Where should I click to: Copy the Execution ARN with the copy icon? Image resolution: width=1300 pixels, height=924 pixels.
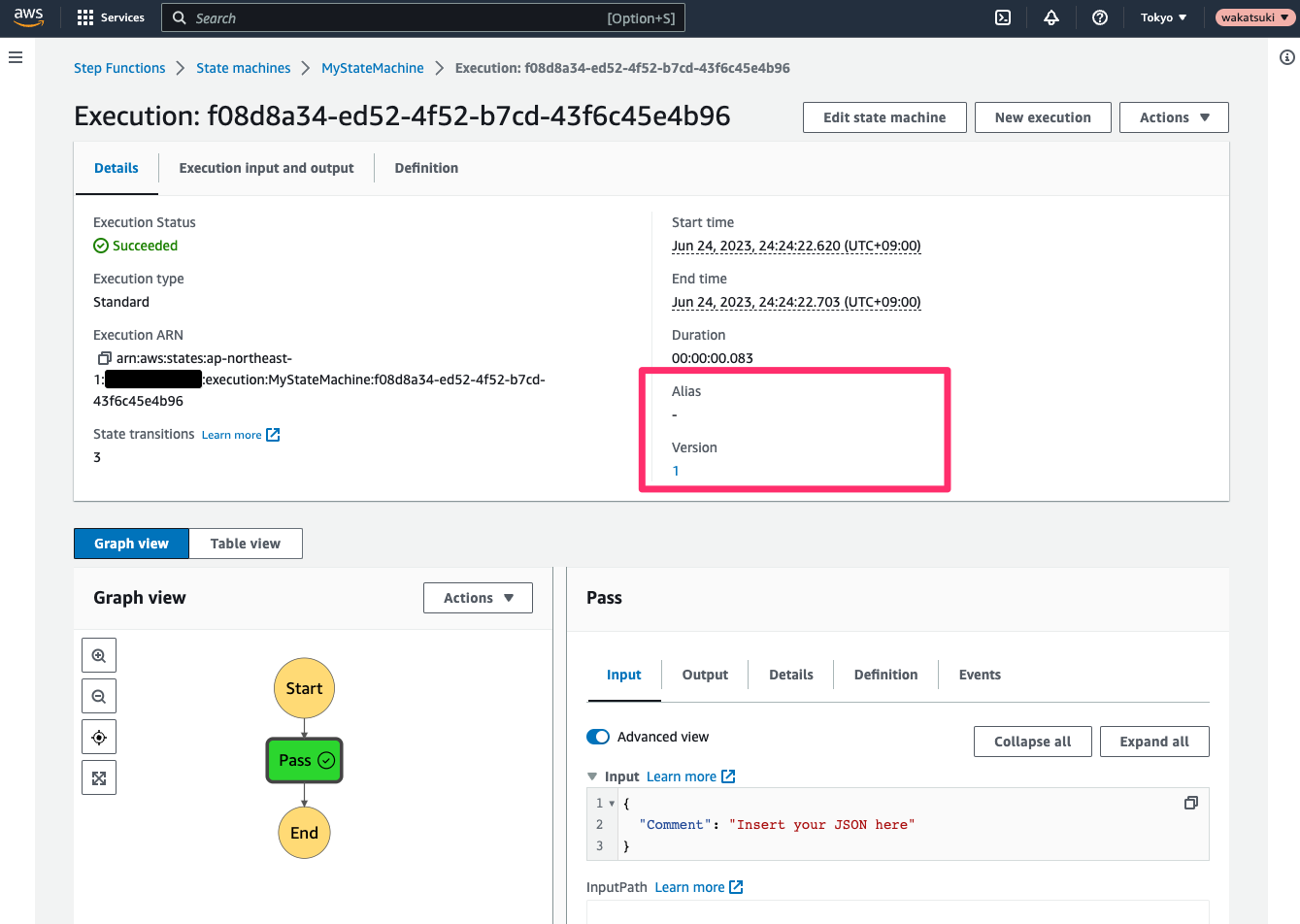[x=103, y=358]
